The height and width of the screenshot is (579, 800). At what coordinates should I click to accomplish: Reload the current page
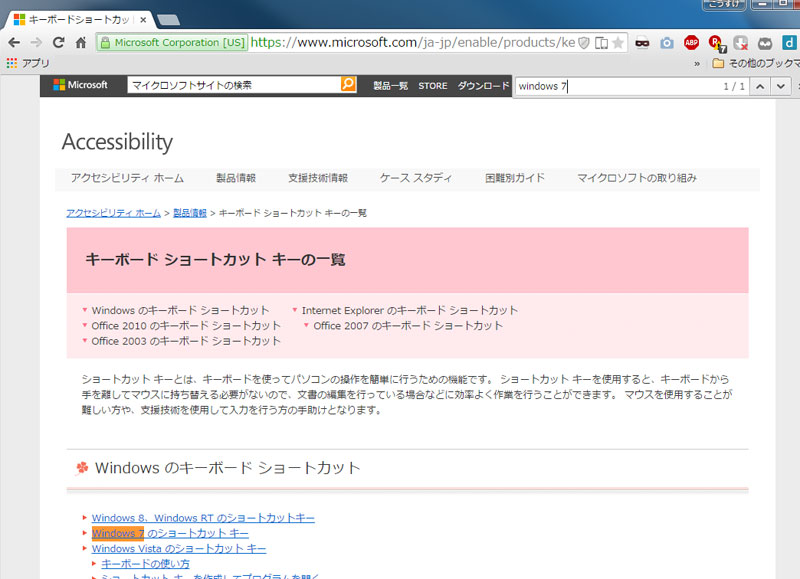click(59, 43)
